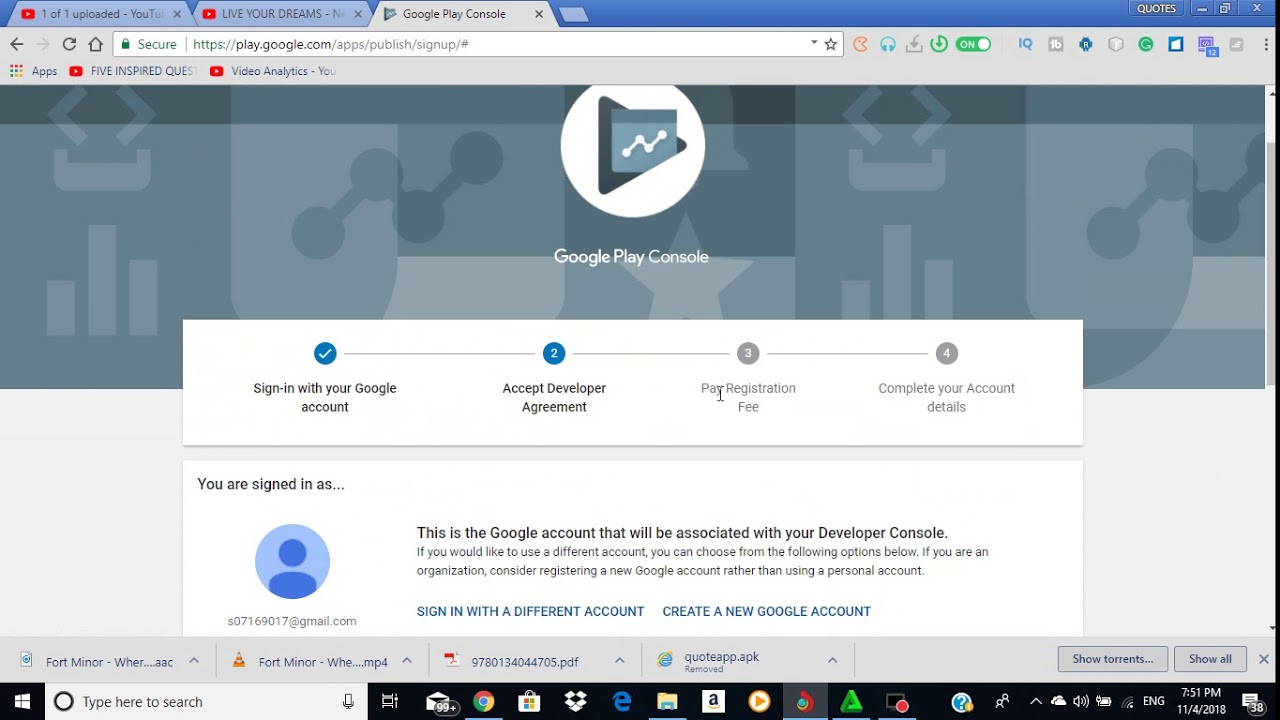Open the purple extension with 12 badge
The width and height of the screenshot is (1280, 720).
pos(1207,46)
